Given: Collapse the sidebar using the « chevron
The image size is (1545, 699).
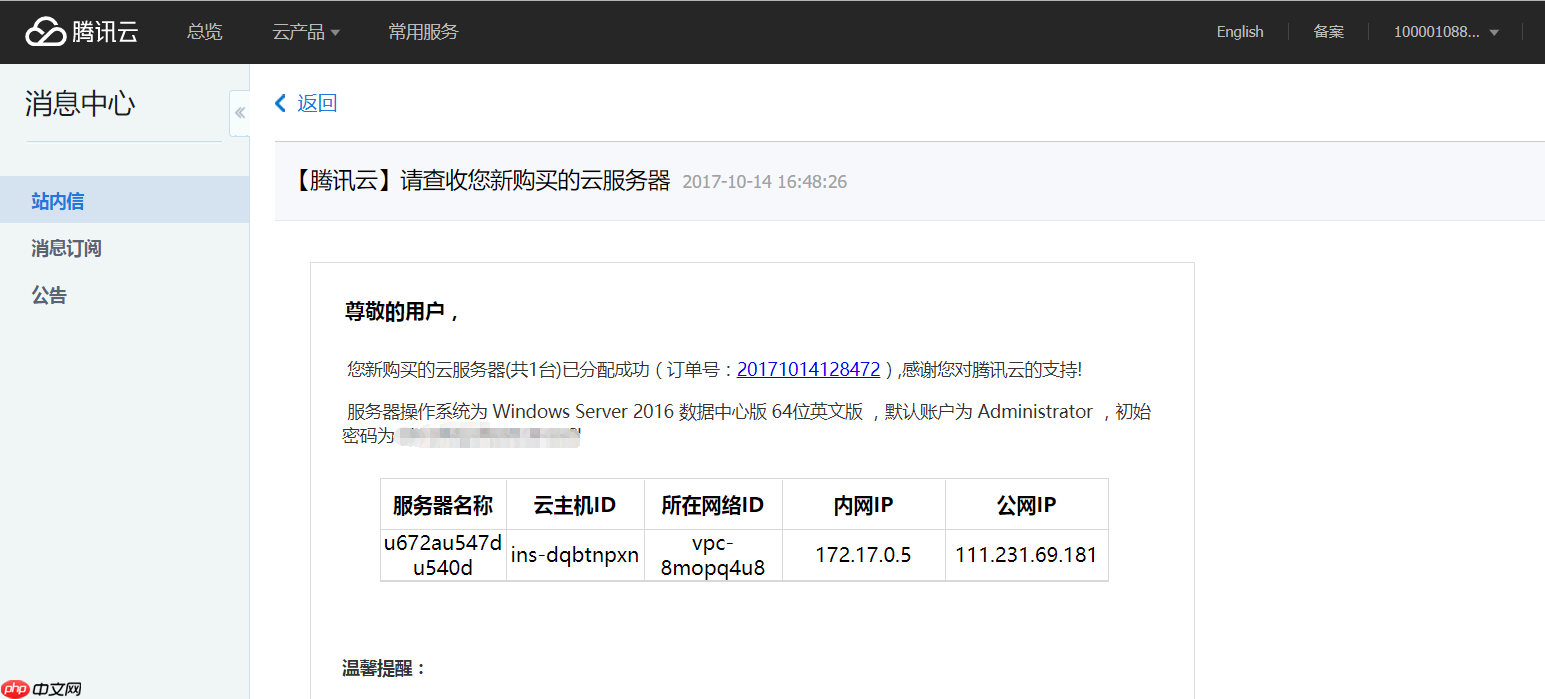Looking at the screenshot, I should pyautogui.click(x=239, y=113).
